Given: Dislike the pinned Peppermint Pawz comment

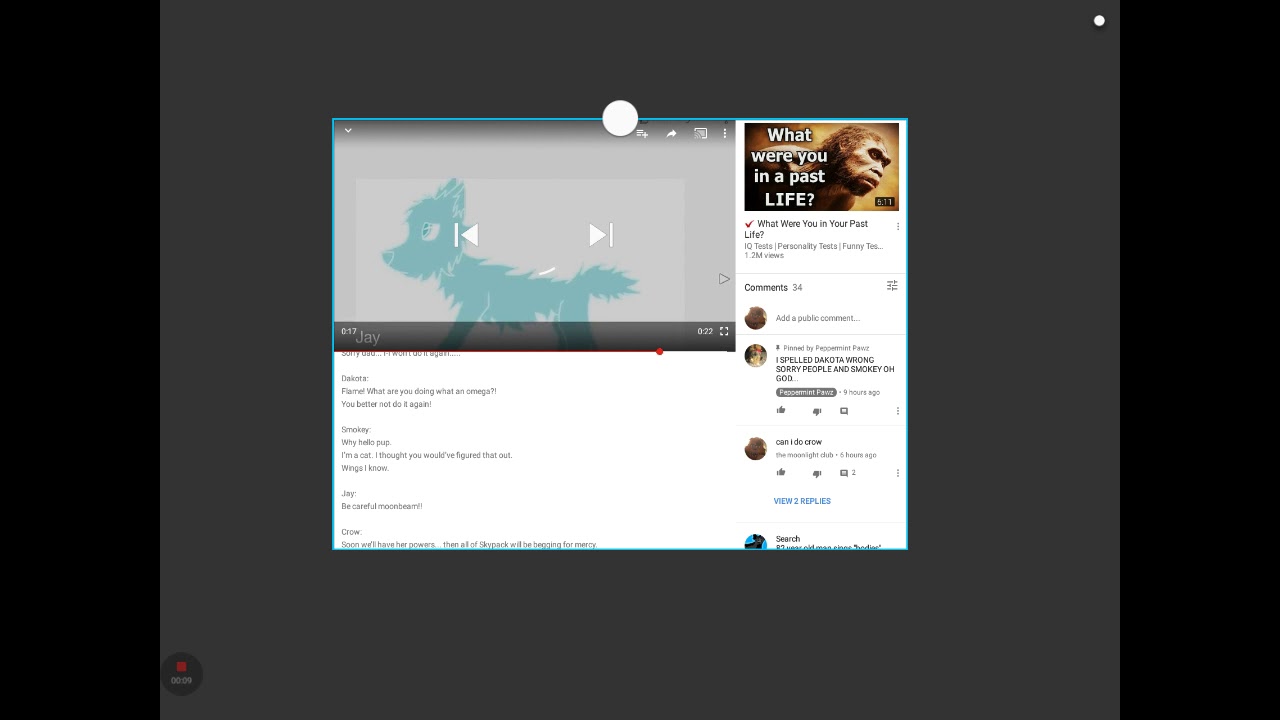Looking at the screenshot, I should 817,411.
